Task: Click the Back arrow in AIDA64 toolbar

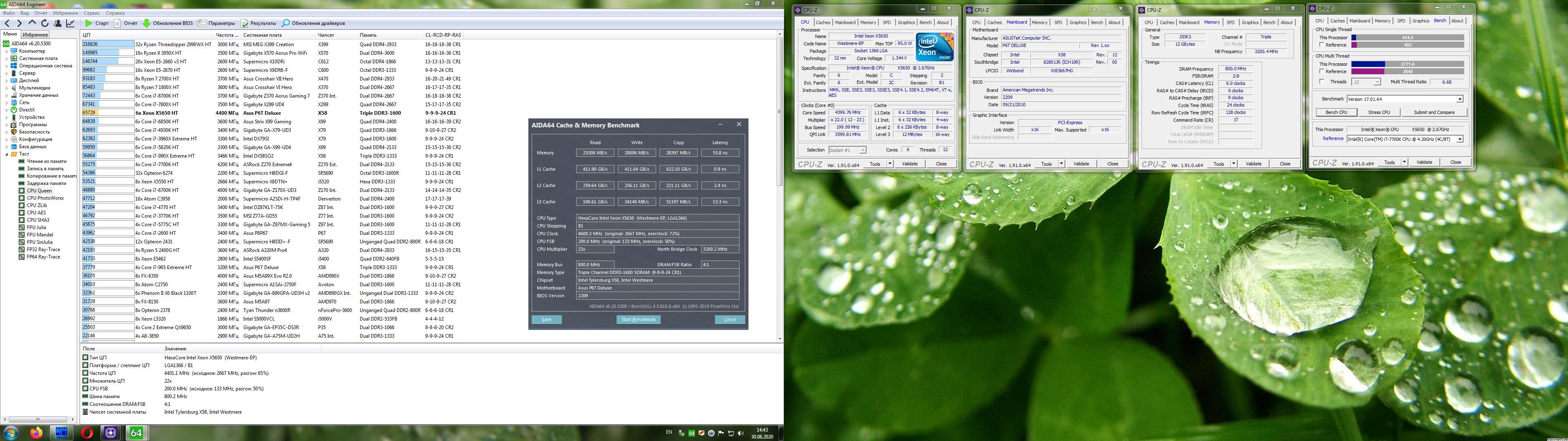Action: pos(7,23)
